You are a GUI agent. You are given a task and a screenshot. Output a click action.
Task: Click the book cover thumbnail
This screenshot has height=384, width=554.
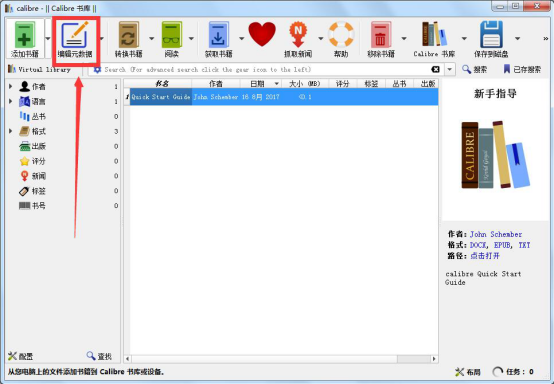(x=495, y=155)
